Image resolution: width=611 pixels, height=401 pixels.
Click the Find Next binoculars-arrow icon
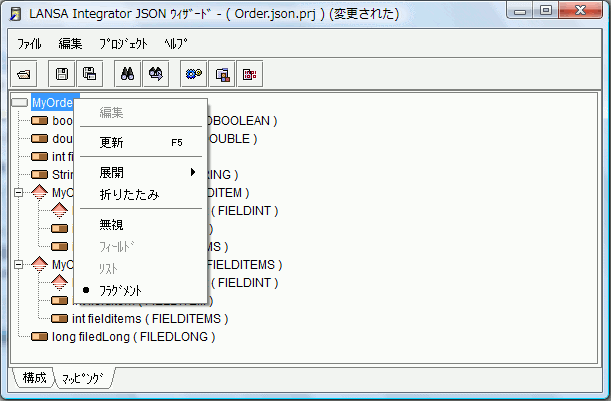pyautogui.click(x=156, y=74)
